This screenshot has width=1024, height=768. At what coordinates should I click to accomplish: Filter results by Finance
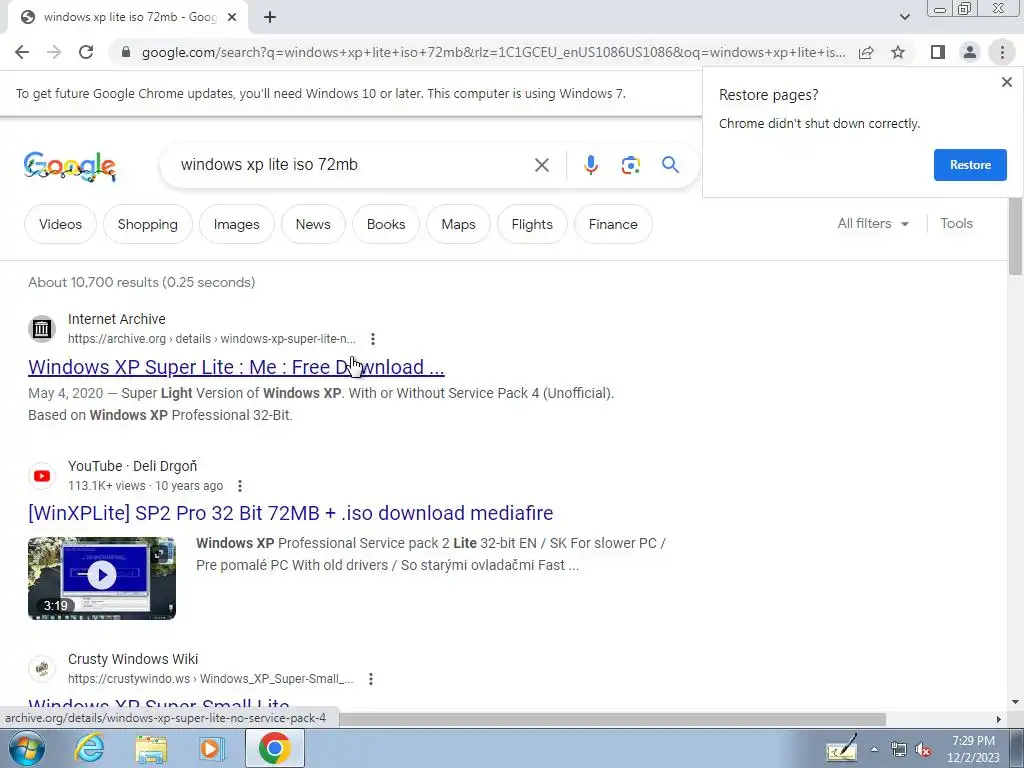(613, 224)
